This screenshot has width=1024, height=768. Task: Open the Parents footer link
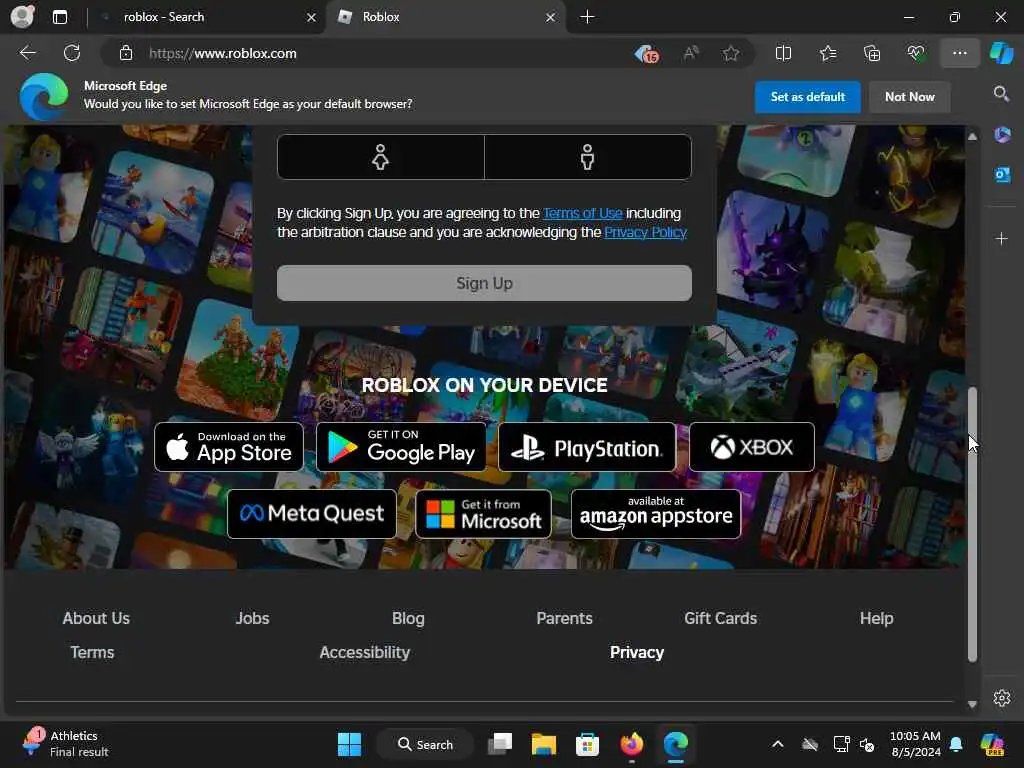[564, 618]
